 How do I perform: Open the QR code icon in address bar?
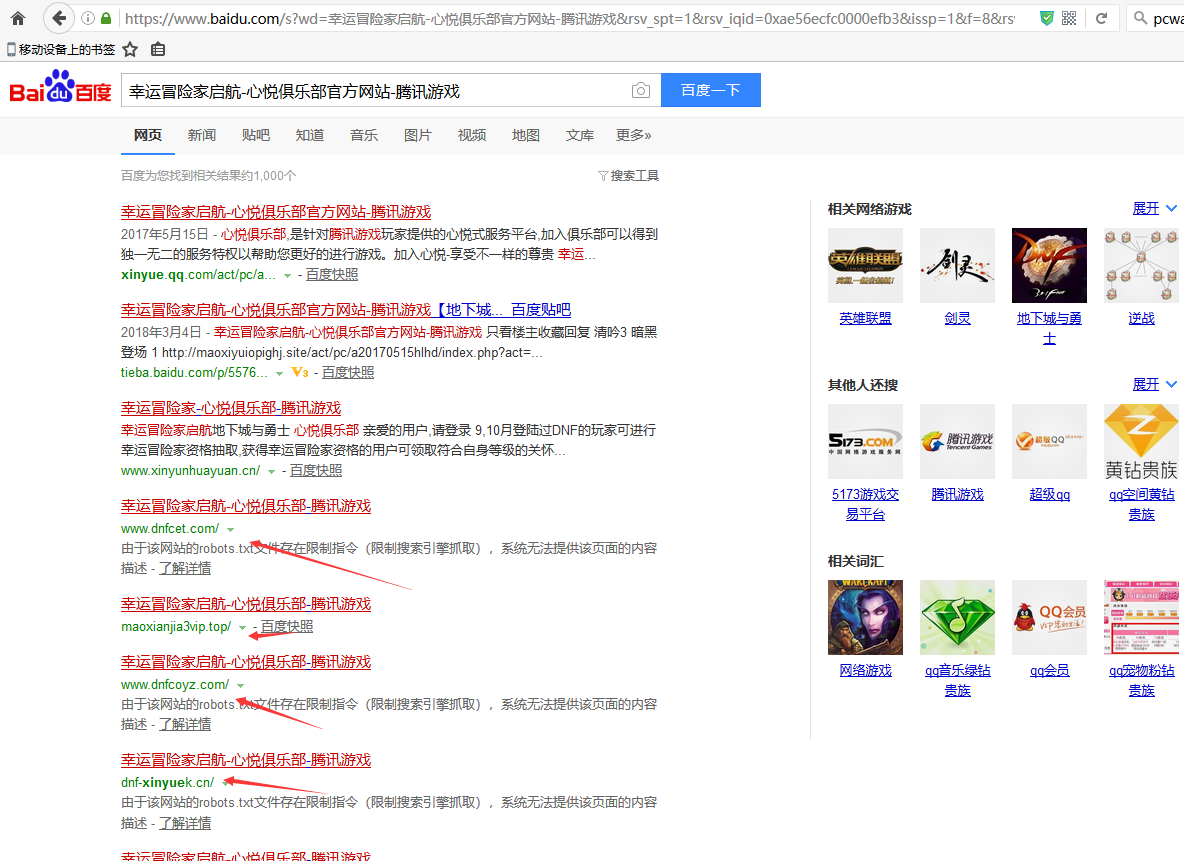pyautogui.click(x=1068, y=18)
